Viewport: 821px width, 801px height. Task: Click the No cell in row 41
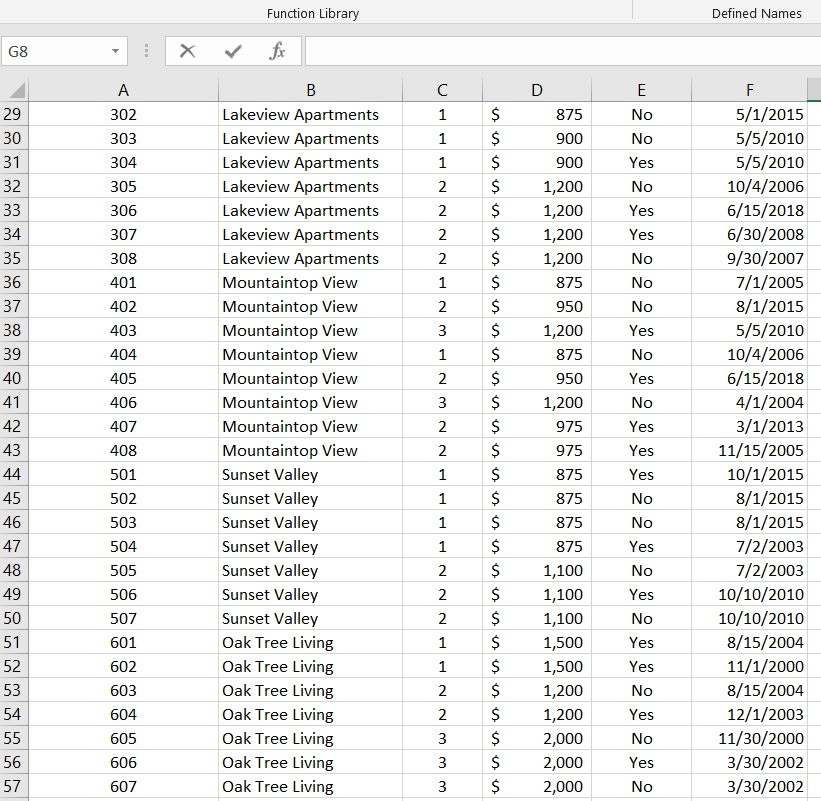tap(641, 402)
